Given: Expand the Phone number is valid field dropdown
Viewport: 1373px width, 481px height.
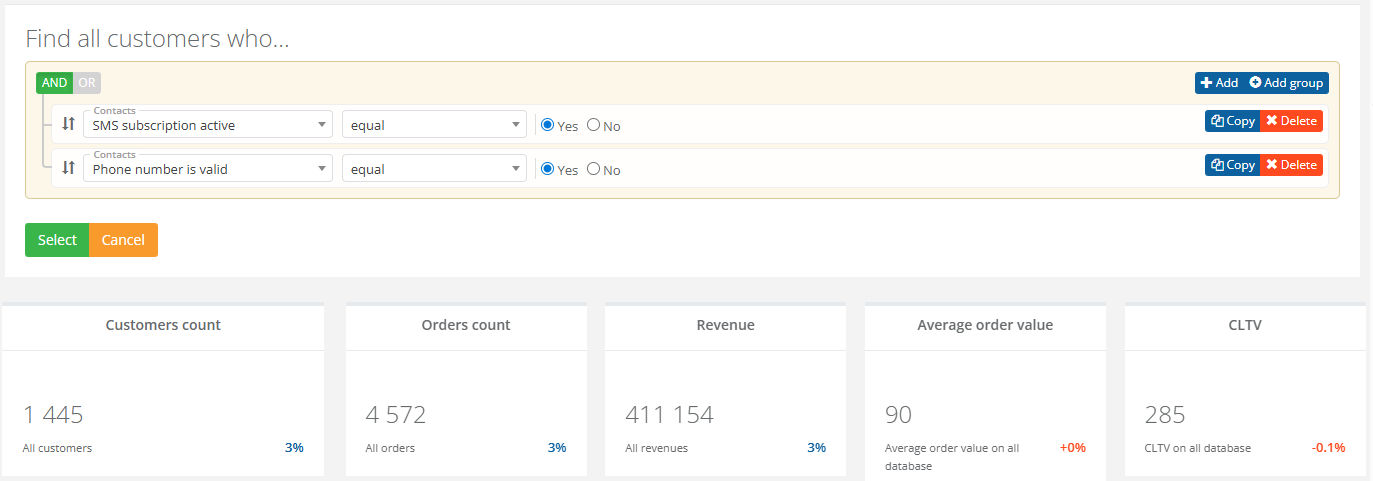Looking at the screenshot, I should pos(208,169).
